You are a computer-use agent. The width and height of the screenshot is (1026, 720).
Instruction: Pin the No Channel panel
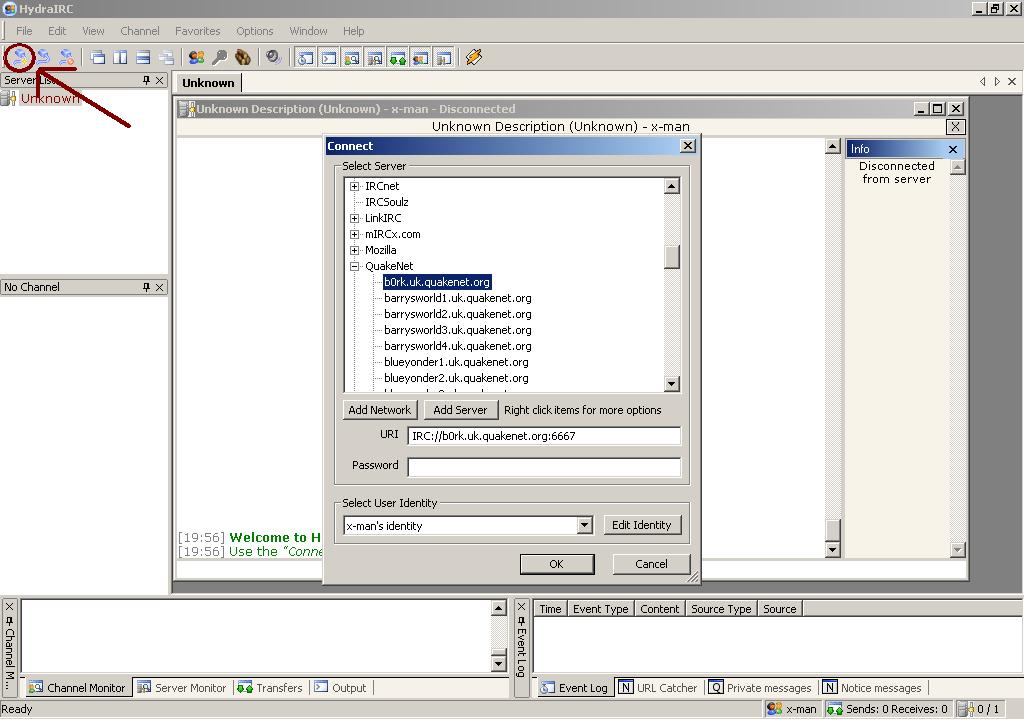pyautogui.click(x=146, y=287)
